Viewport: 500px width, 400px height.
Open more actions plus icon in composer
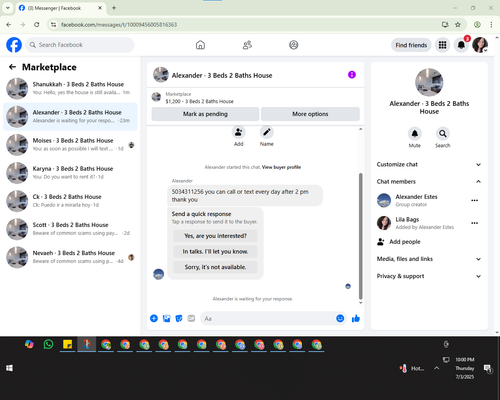[154, 318]
